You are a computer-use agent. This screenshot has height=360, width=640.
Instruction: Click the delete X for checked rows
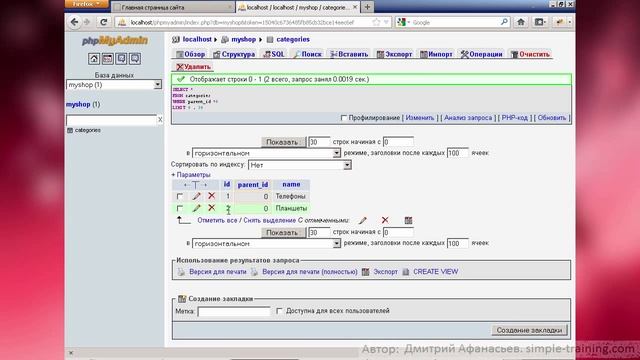pyautogui.click(x=385, y=220)
